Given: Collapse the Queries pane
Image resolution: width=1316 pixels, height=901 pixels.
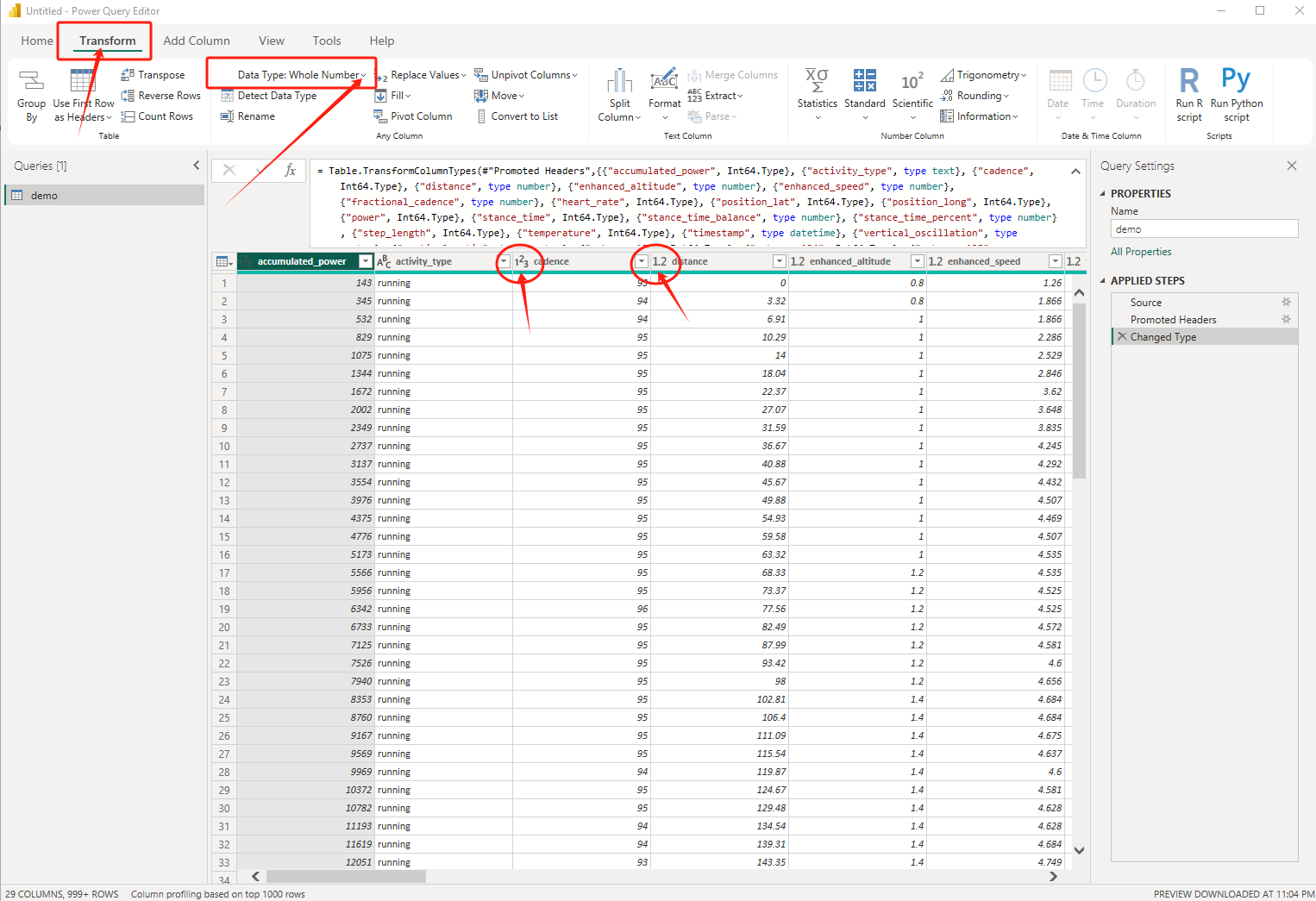Looking at the screenshot, I should point(197,165).
